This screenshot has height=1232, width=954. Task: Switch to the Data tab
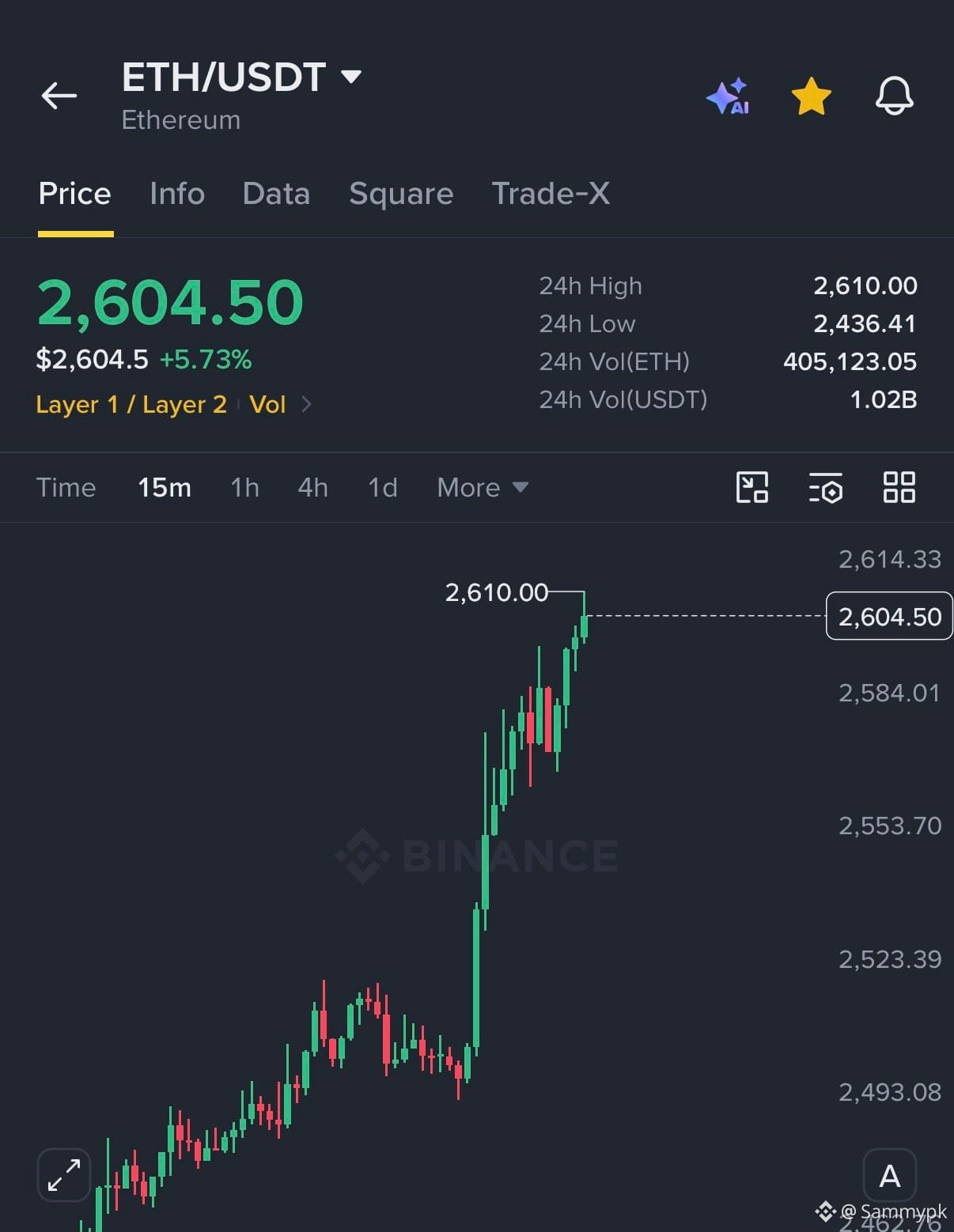[x=276, y=194]
